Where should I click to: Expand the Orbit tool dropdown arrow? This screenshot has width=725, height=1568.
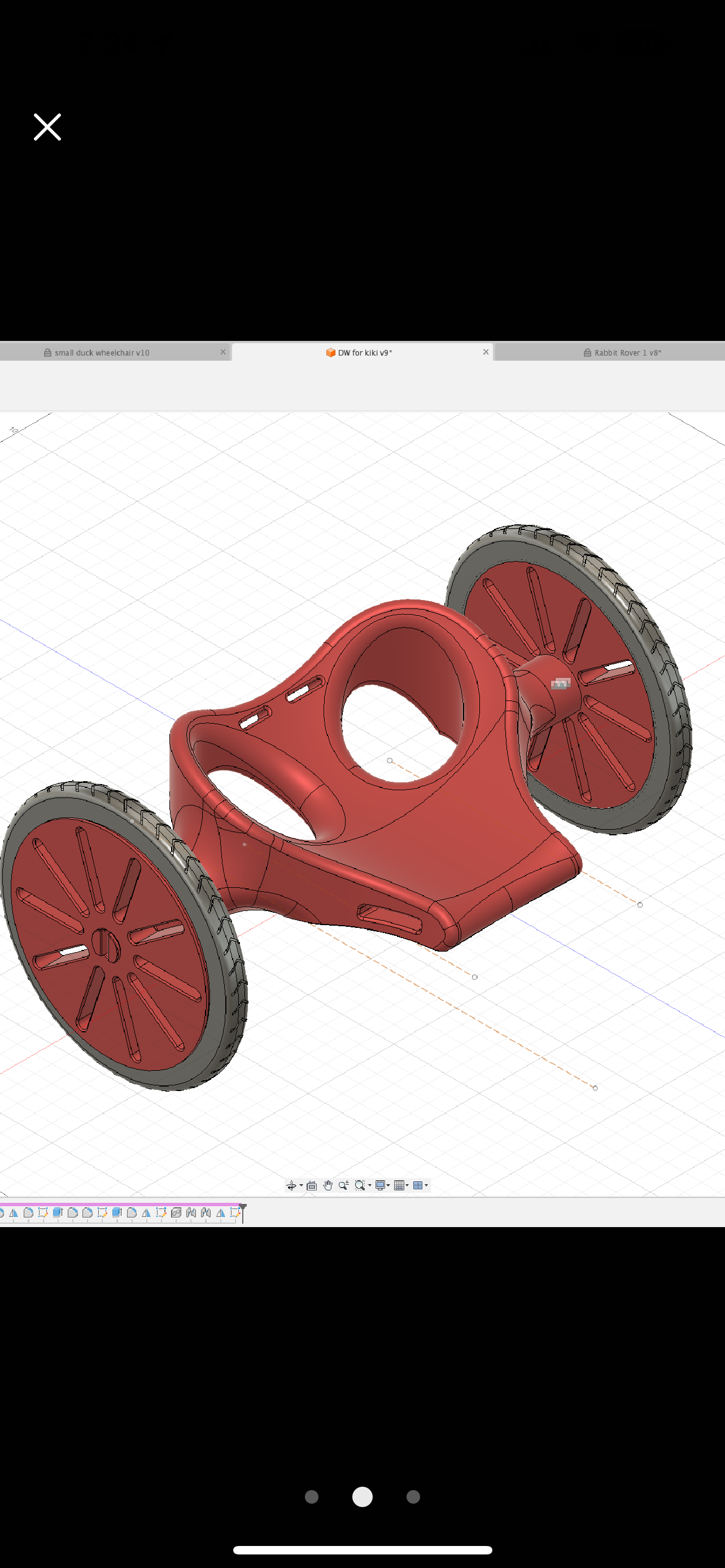(x=302, y=1185)
